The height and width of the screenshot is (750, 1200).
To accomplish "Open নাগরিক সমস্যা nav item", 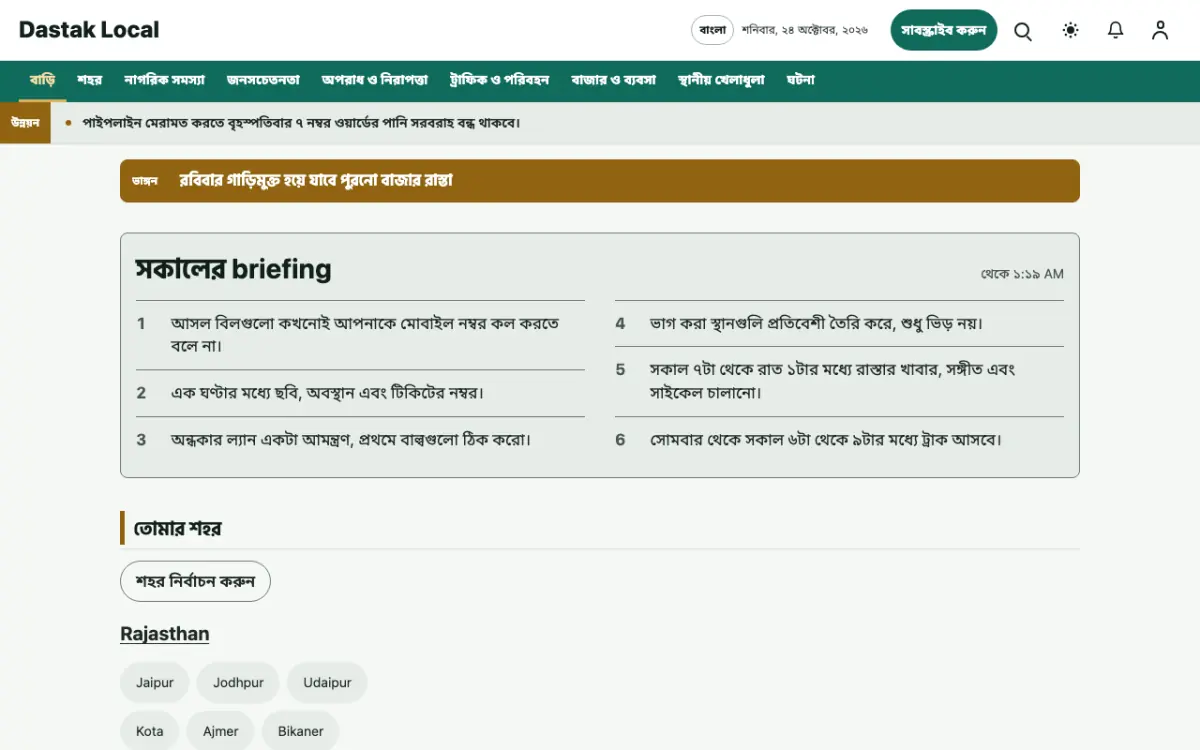I will click(165, 80).
